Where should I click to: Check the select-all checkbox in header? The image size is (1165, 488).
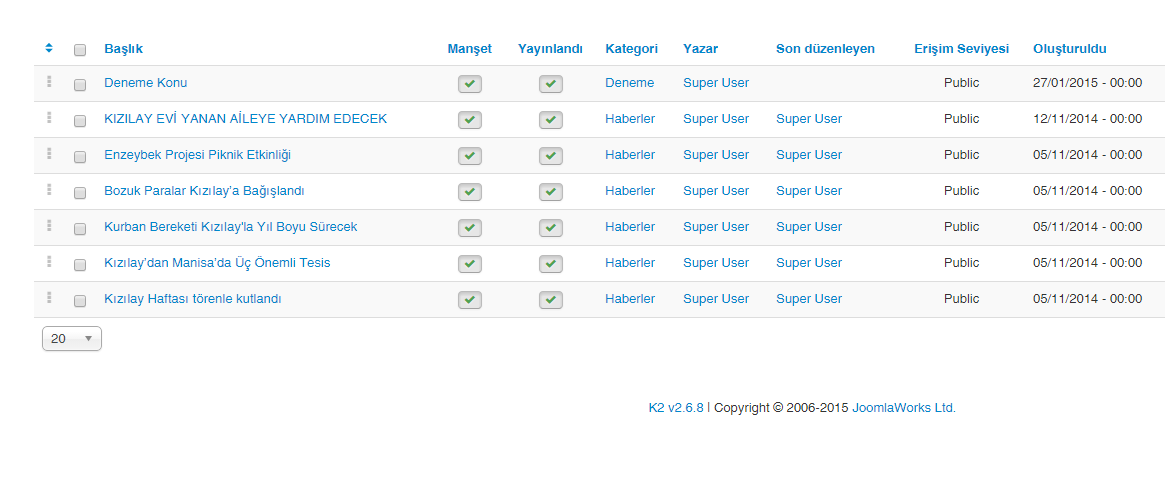pyautogui.click(x=80, y=50)
